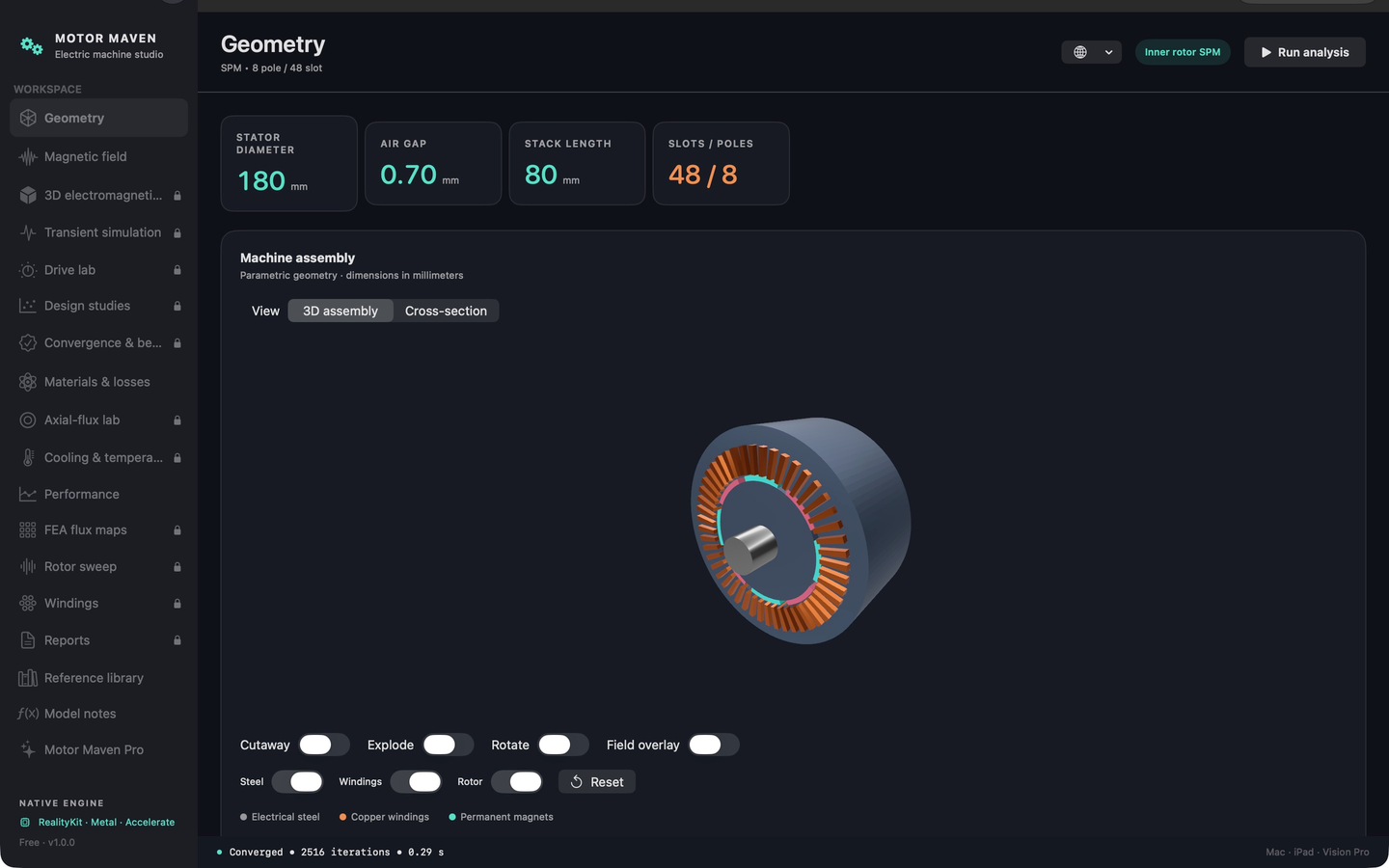Click the Reference library books icon

(x=28, y=678)
